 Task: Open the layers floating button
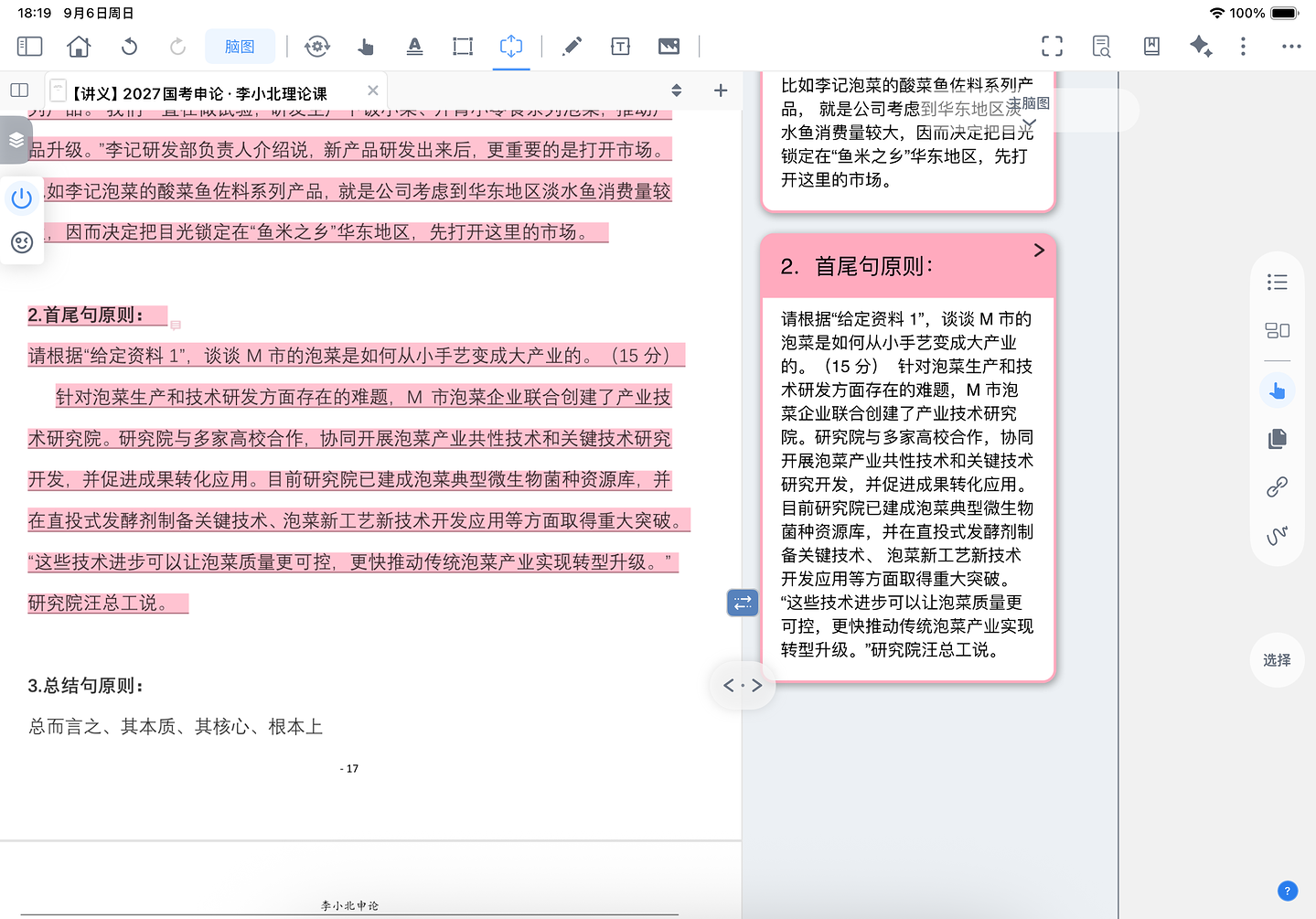point(16,140)
